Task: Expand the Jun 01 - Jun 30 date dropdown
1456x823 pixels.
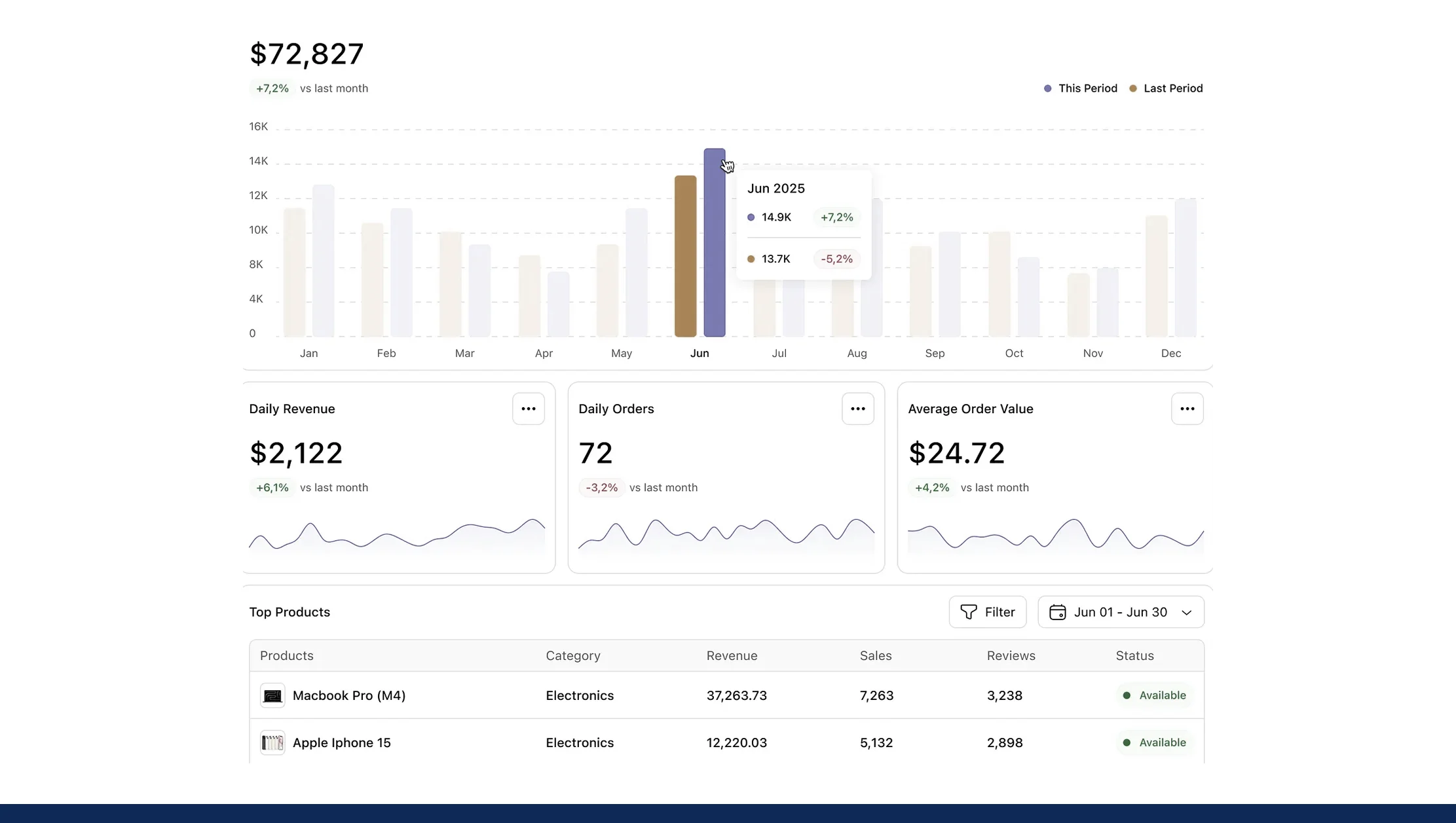Action: point(1121,612)
